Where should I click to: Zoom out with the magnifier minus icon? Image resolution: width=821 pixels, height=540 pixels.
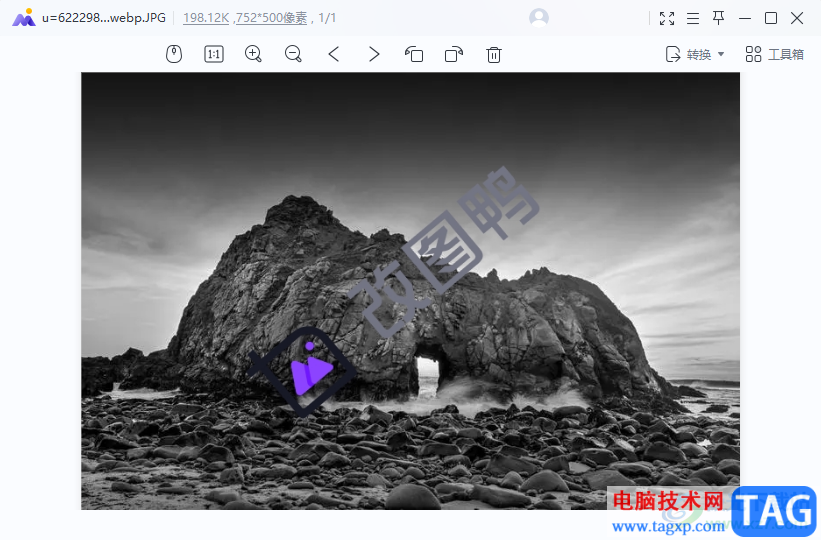(293, 54)
